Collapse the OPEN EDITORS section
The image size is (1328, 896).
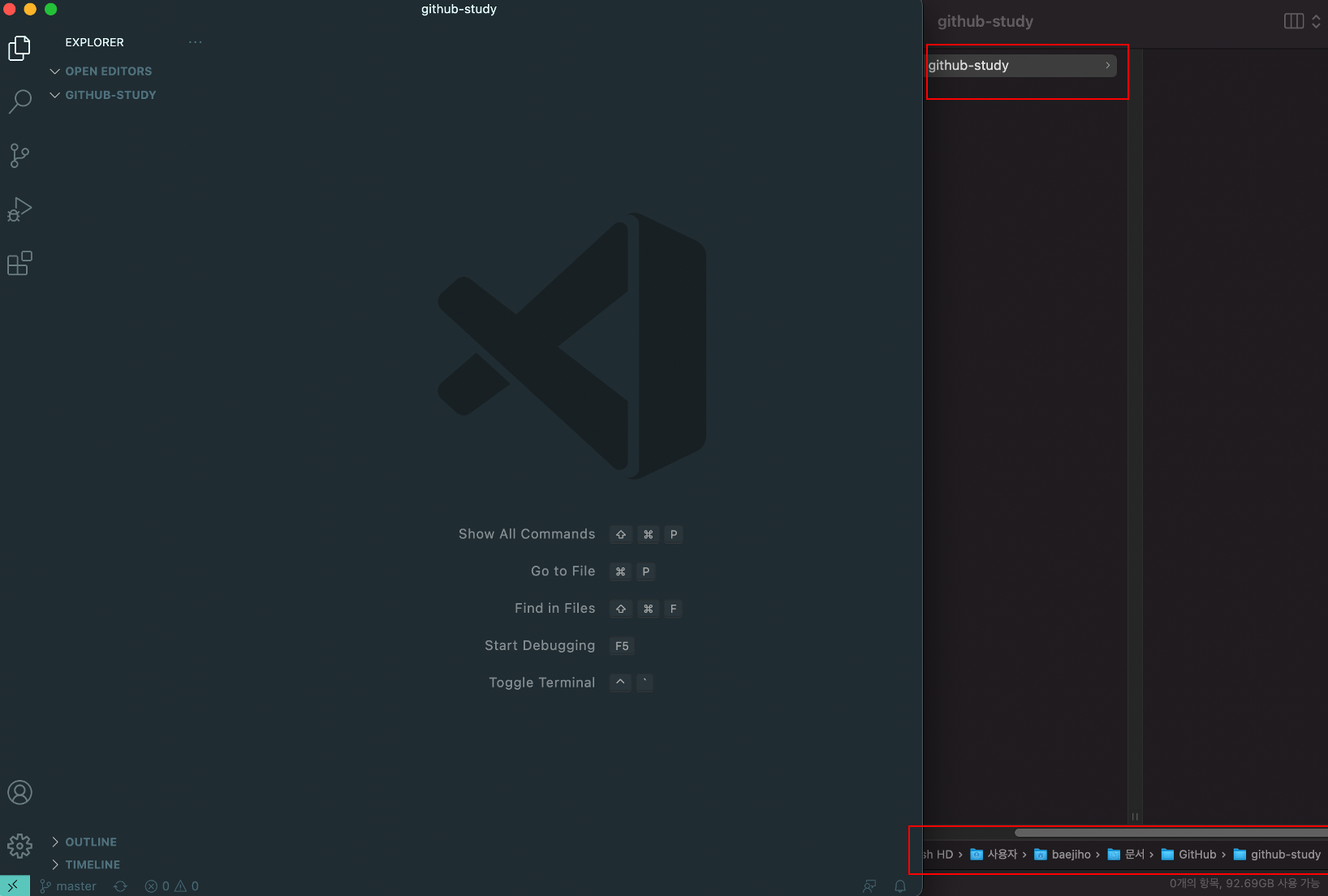(x=101, y=71)
